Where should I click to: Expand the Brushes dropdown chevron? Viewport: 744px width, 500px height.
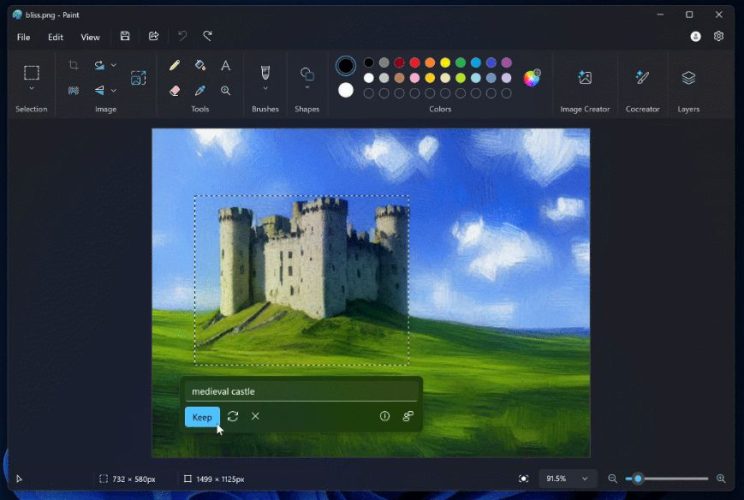[265, 88]
